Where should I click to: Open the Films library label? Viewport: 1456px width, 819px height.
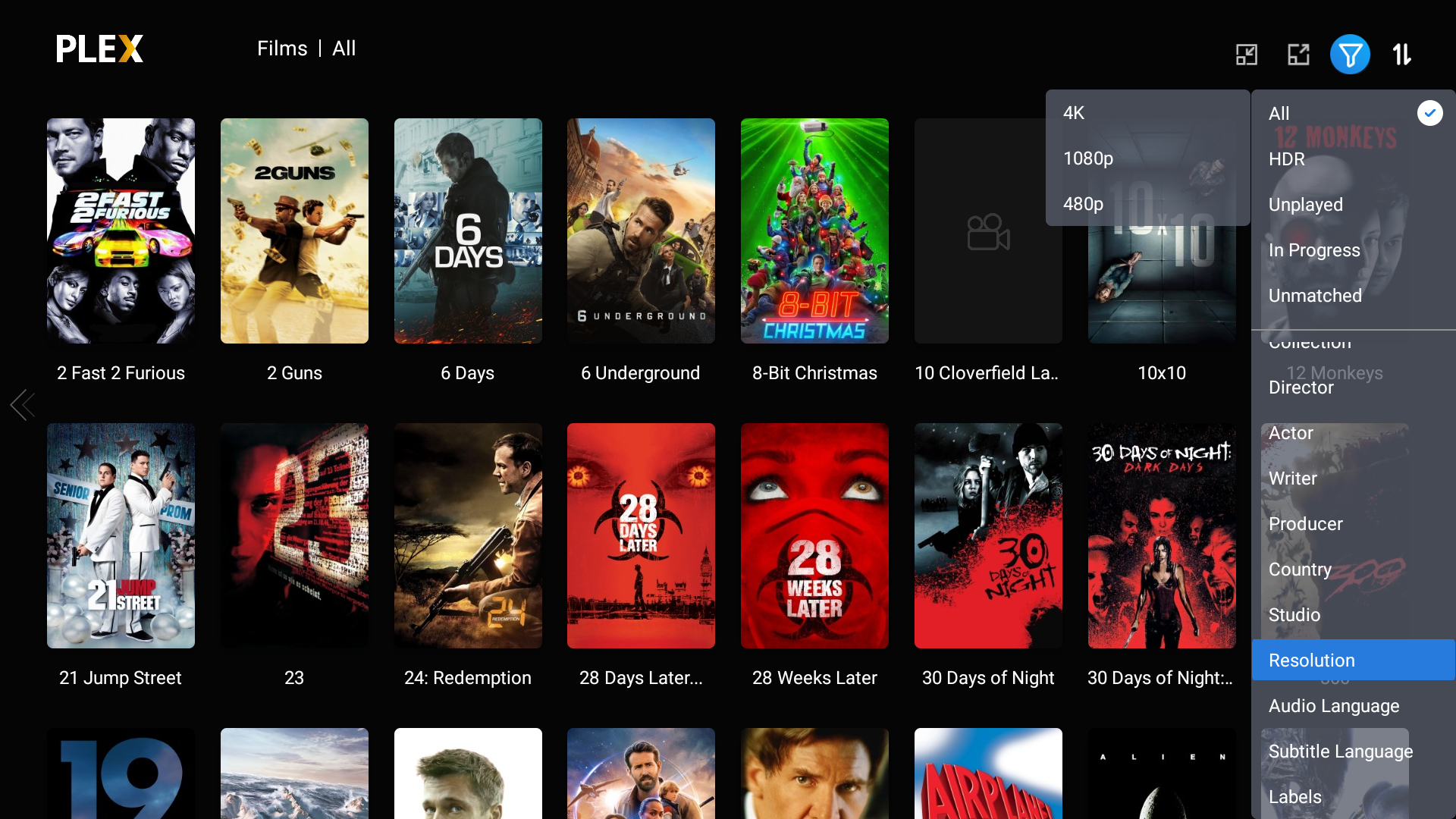tap(282, 49)
